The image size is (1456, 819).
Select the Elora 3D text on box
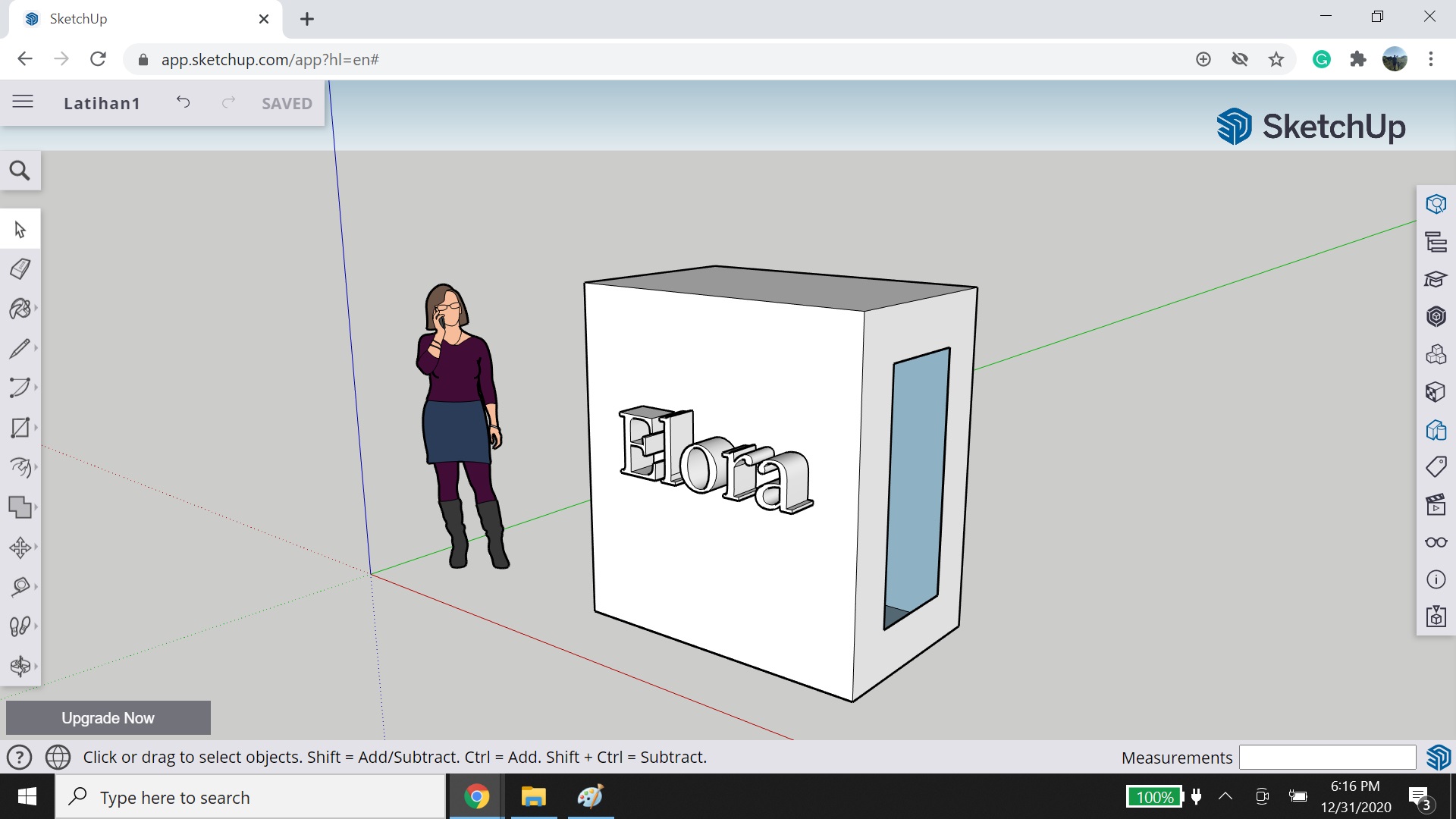(x=716, y=460)
